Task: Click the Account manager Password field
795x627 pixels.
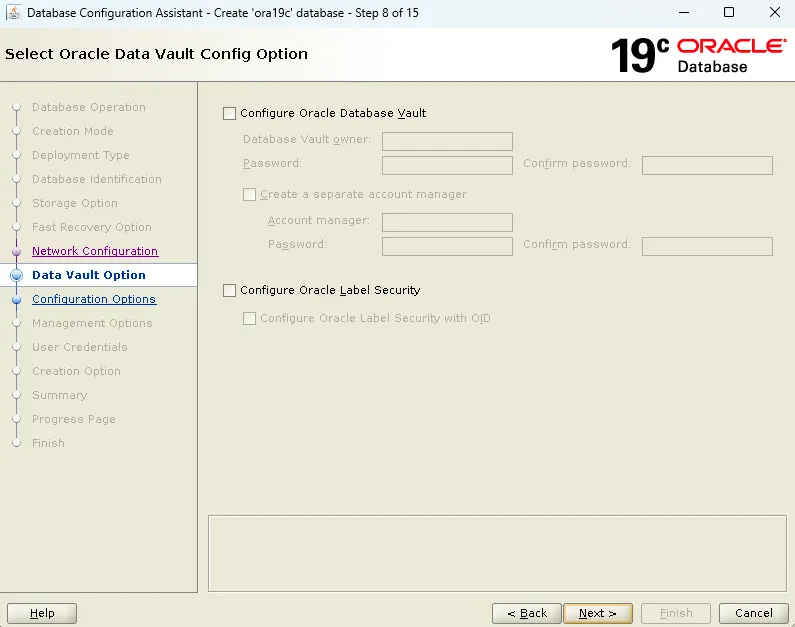Action: 447,246
